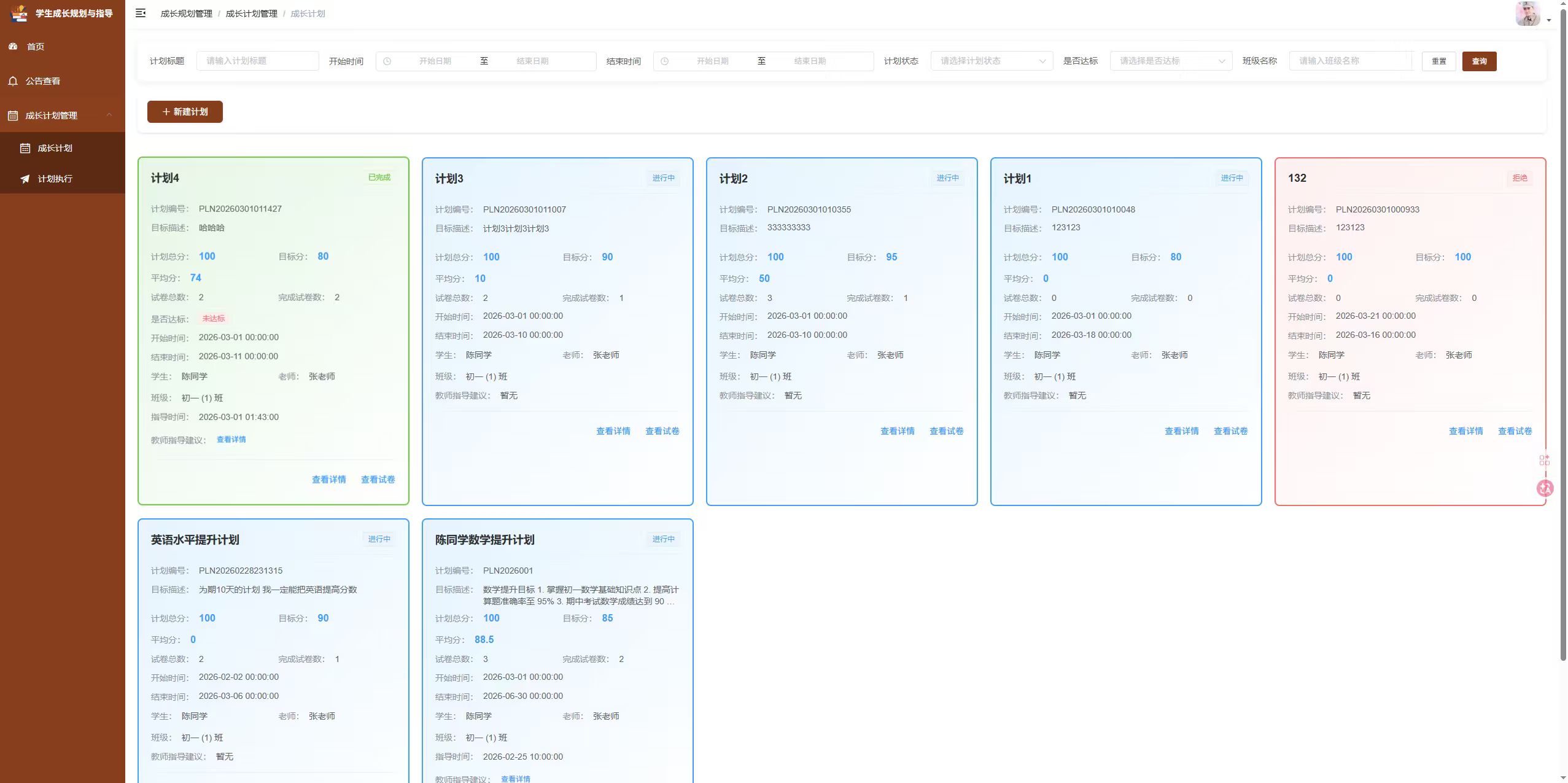Select 计划执行 submenu item

pyautogui.click(x=63, y=179)
